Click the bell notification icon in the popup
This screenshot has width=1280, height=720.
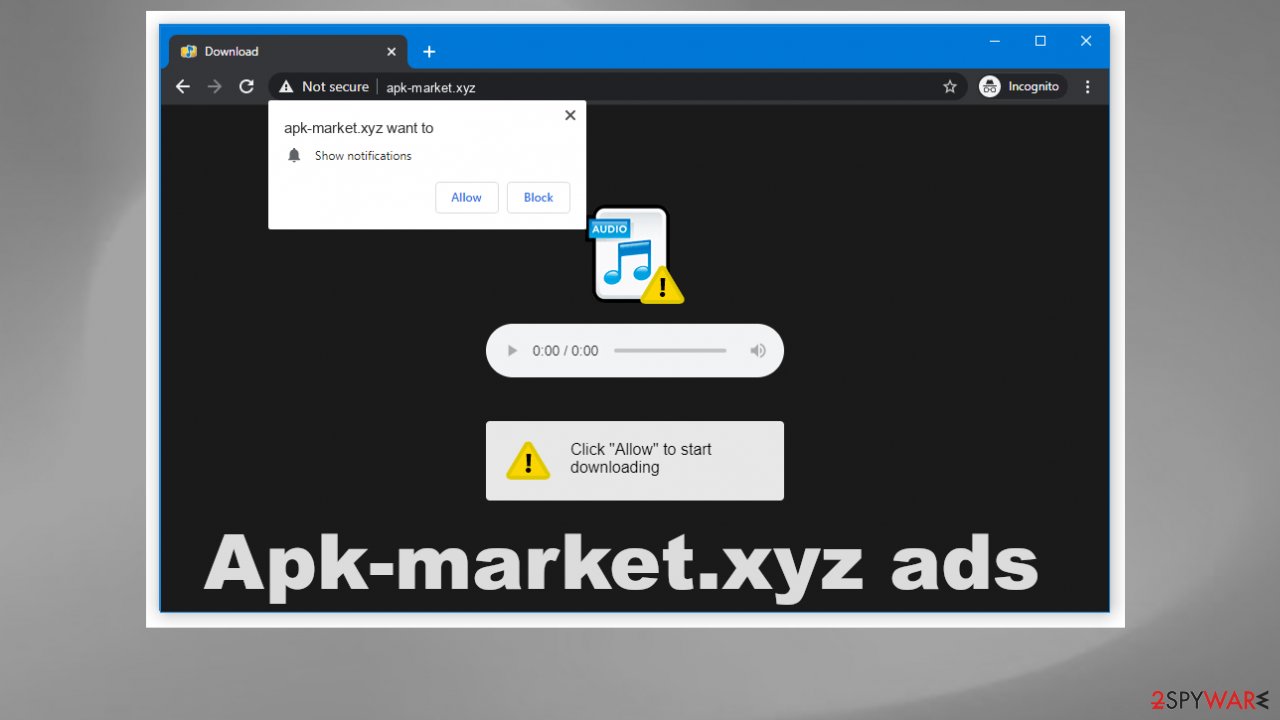click(x=294, y=155)
